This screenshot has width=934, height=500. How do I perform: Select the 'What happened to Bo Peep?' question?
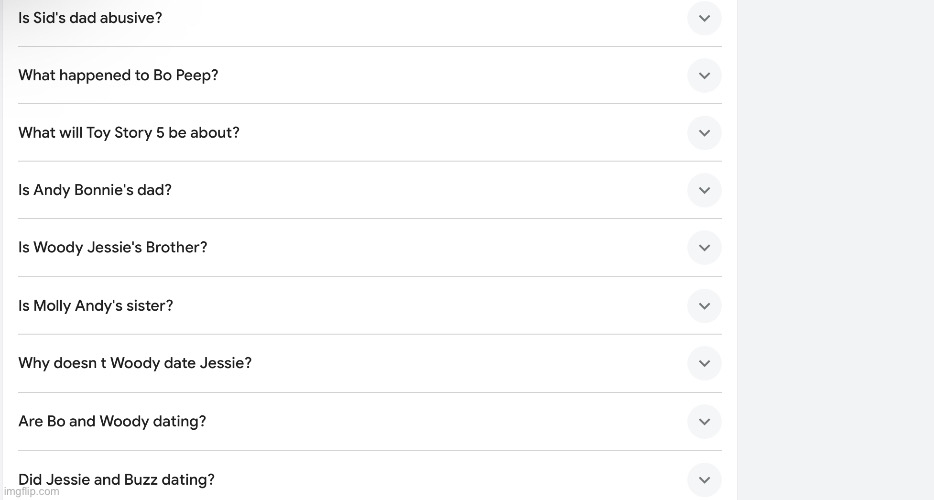(x=118, y=76)
